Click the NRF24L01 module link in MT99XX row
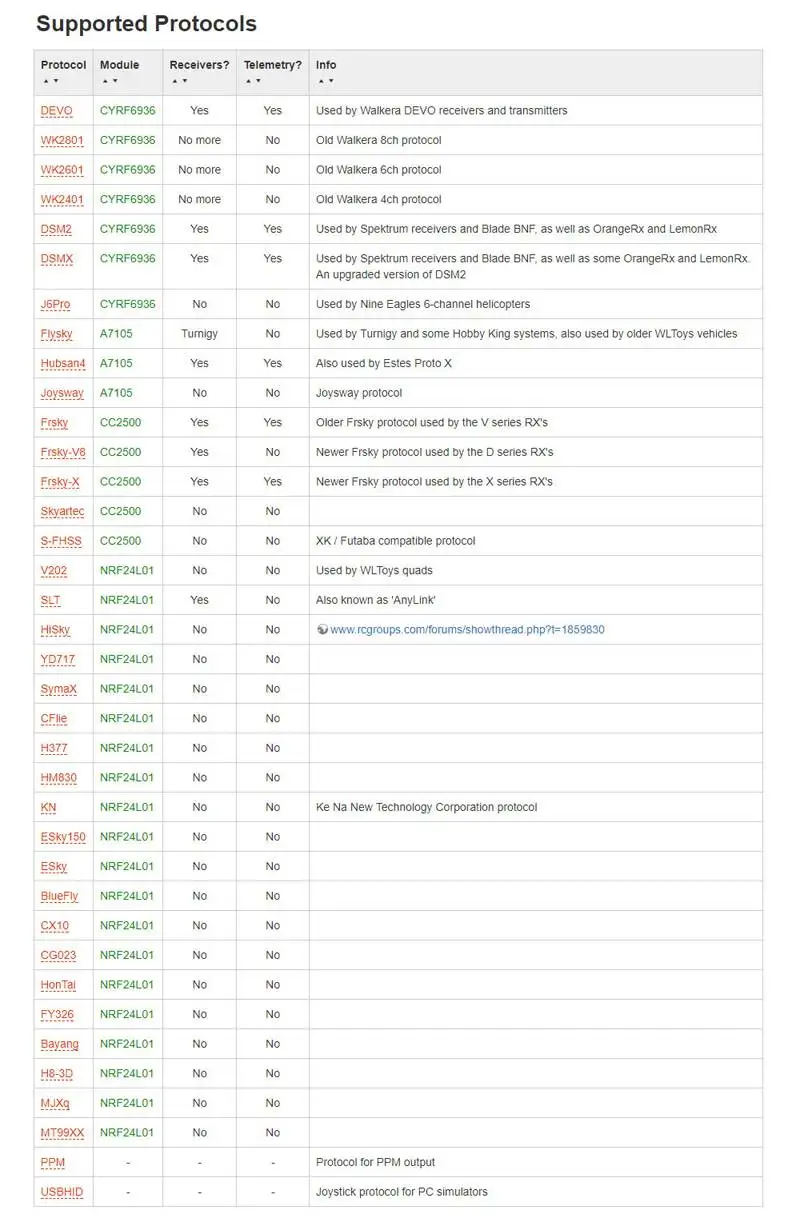 click(127, 1133)
